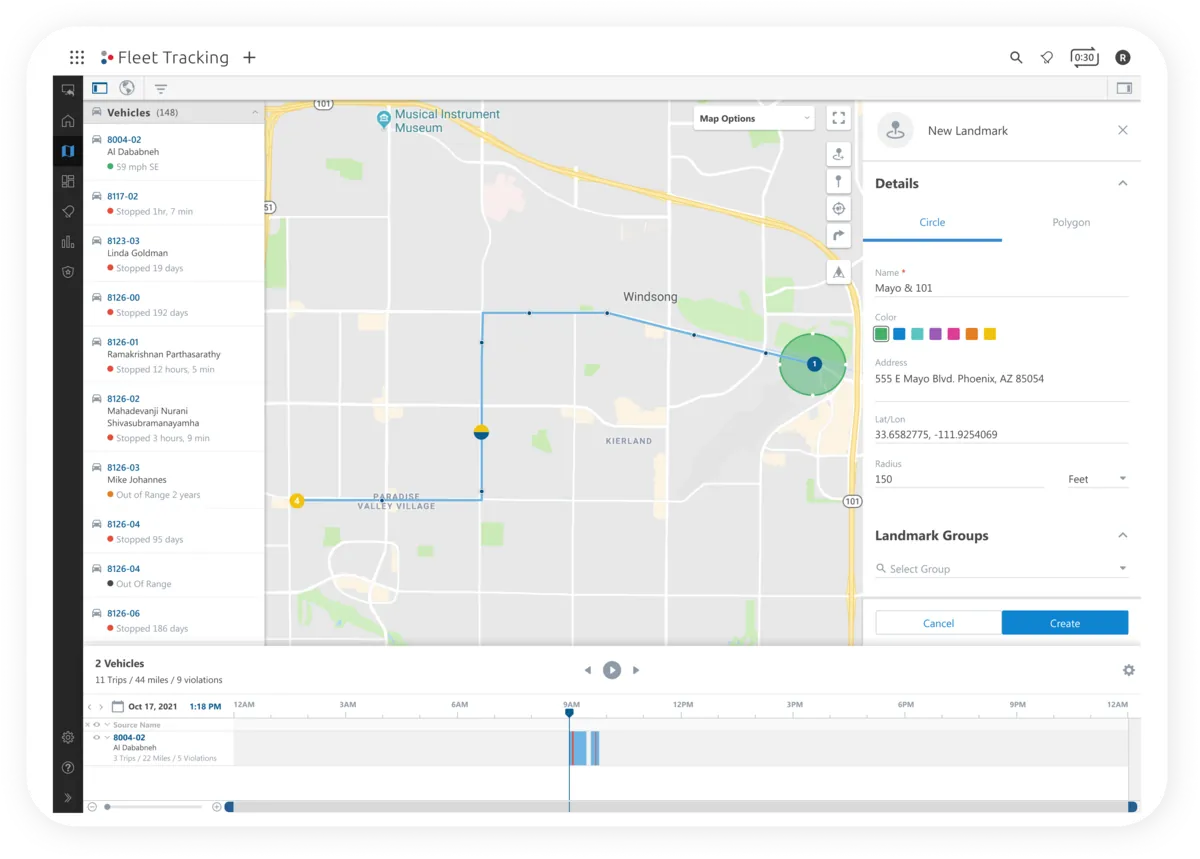Select the Circle tab
The height and width of the screenshot is (859, 1200).
tap(932, 223)
